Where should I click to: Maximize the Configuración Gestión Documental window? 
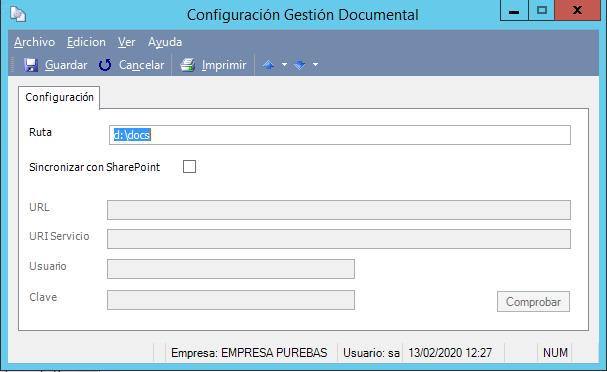(x=542, y=10)
